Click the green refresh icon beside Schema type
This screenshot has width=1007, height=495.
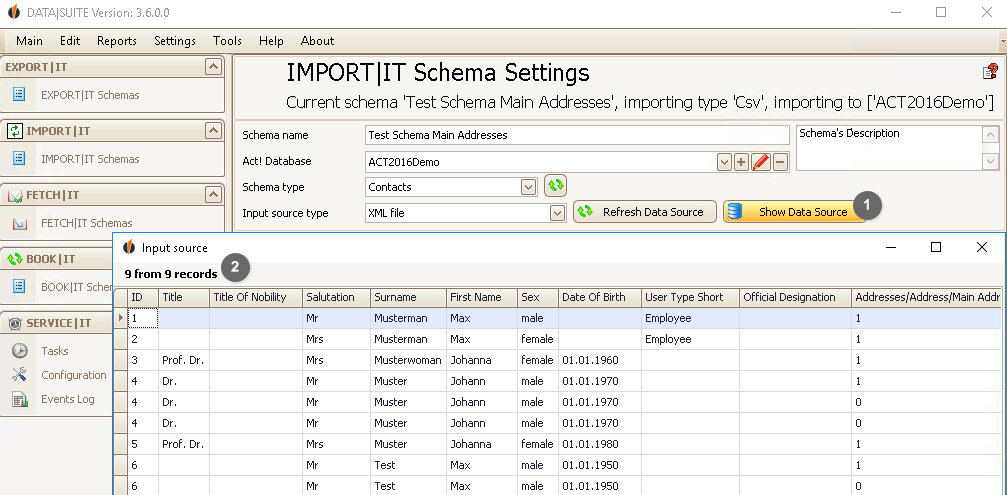pyautogui.click(x=556, y=186)
